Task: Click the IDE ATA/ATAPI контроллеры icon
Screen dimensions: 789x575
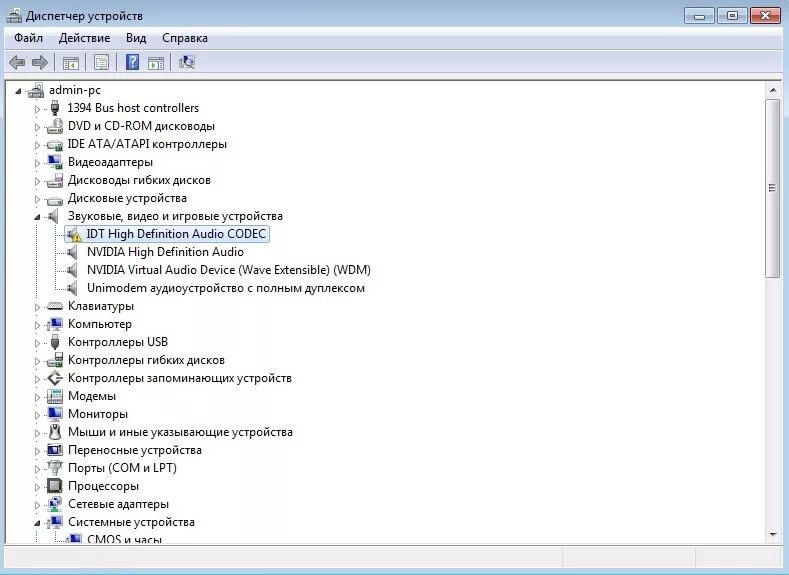Action: (x=54, y=145)
